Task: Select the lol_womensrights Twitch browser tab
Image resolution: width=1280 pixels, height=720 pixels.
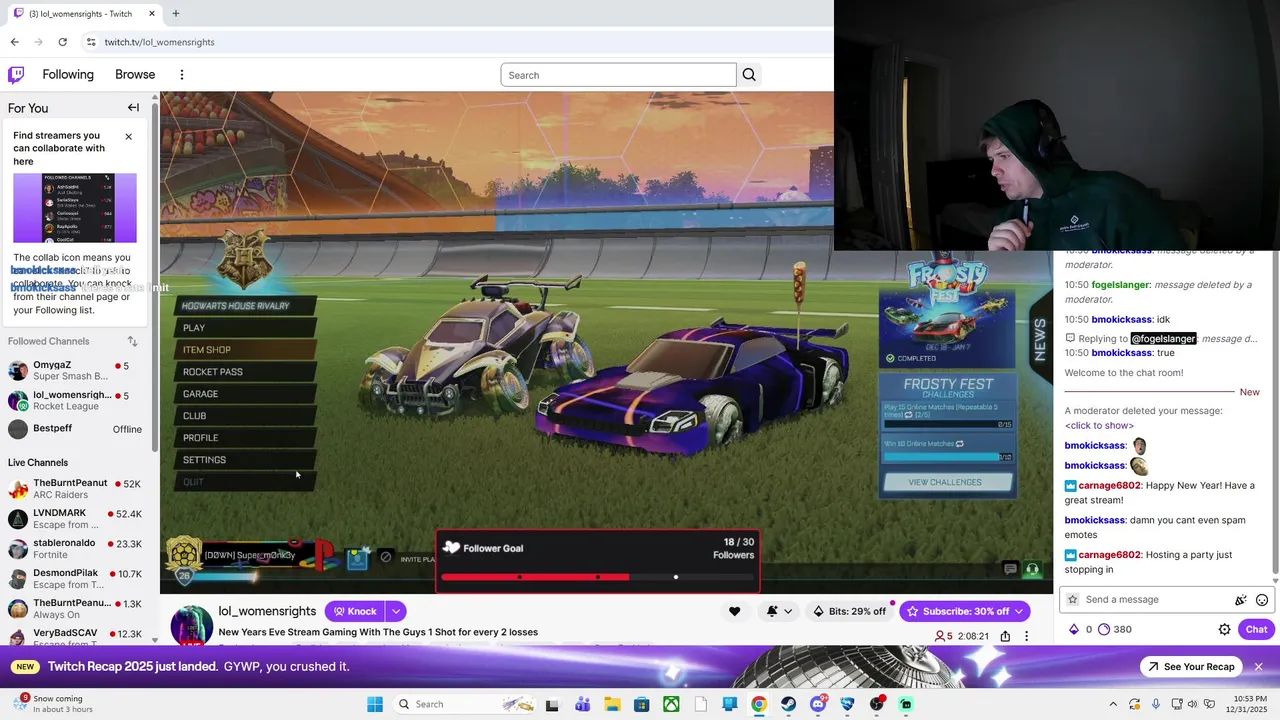Action: point(85,14)
